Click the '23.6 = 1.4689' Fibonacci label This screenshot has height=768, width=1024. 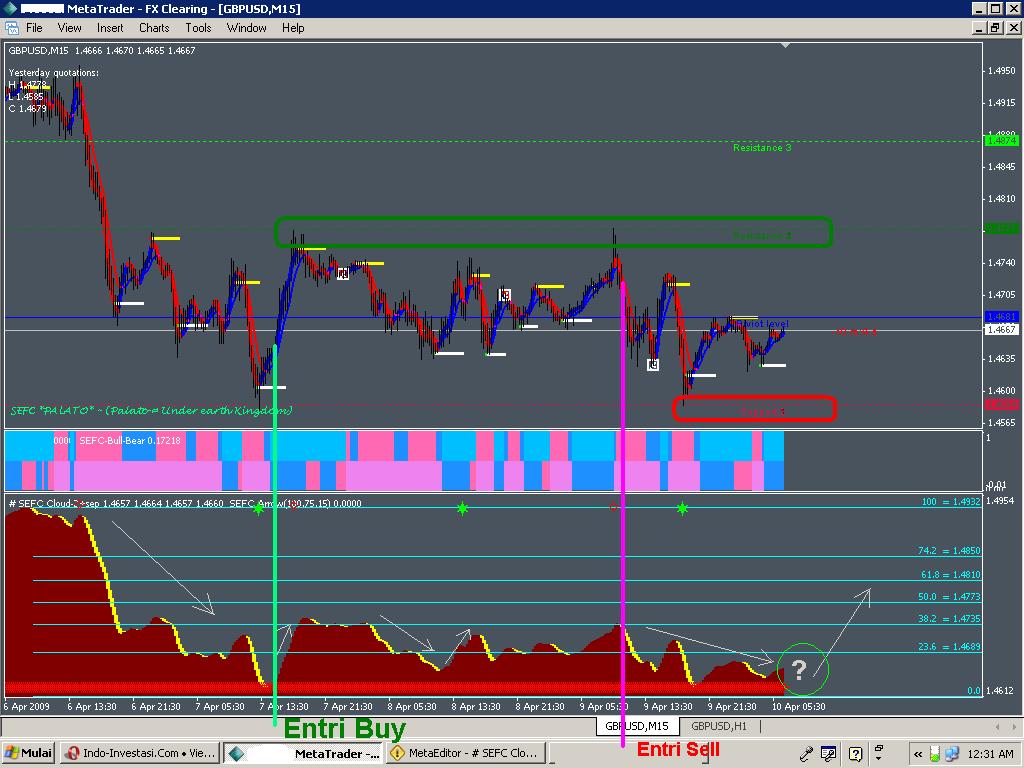point(949,647)
